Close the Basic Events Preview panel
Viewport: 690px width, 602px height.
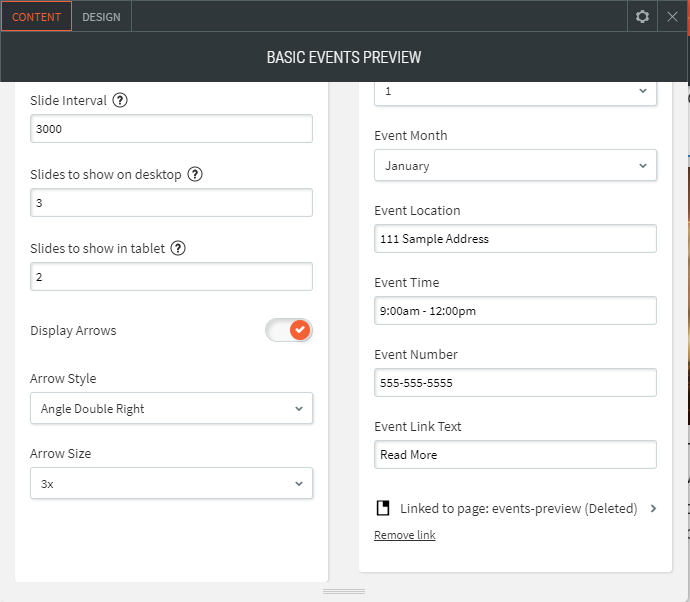(673, 17)
